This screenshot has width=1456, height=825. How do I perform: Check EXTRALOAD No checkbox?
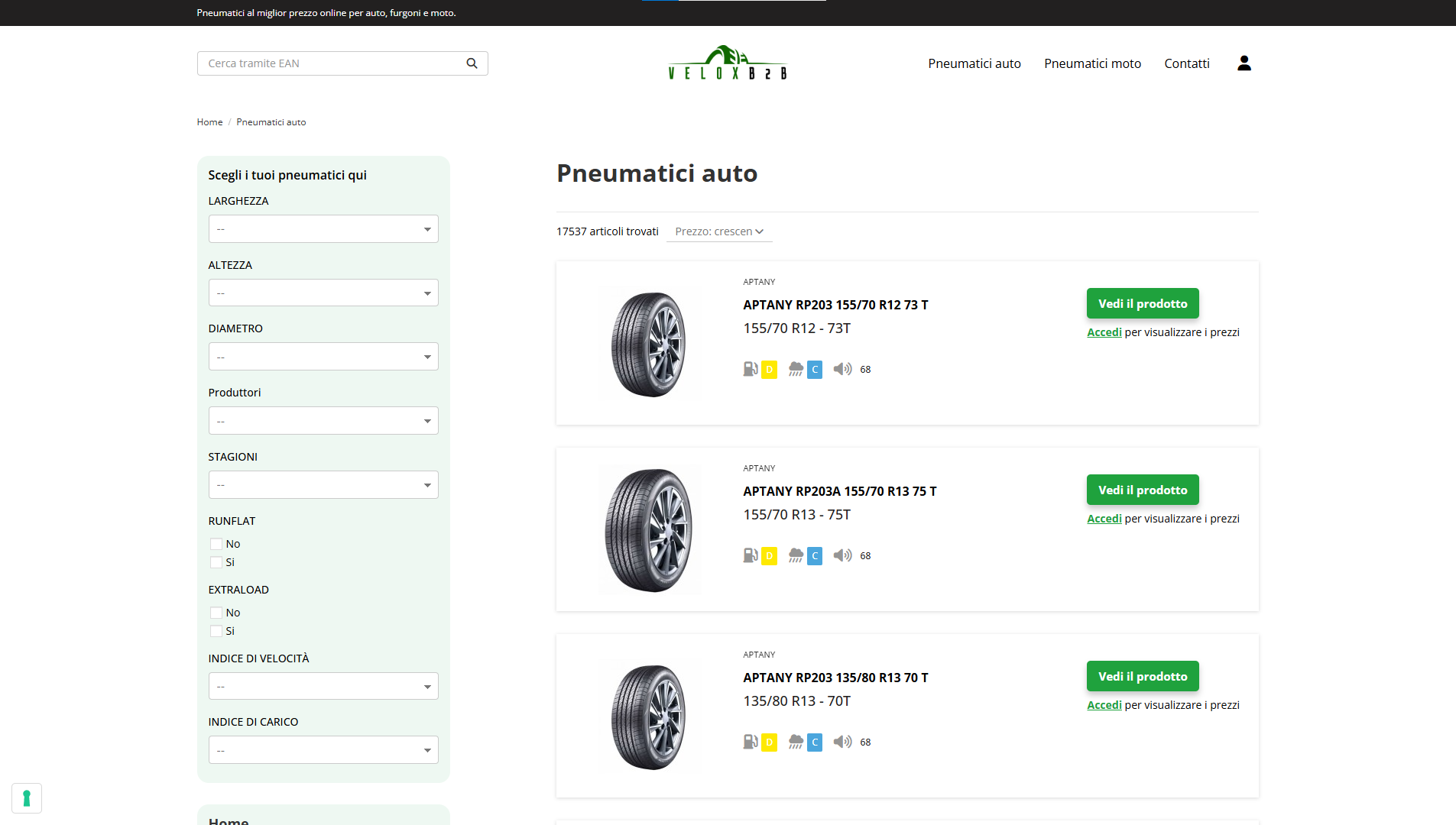point(216,613)
